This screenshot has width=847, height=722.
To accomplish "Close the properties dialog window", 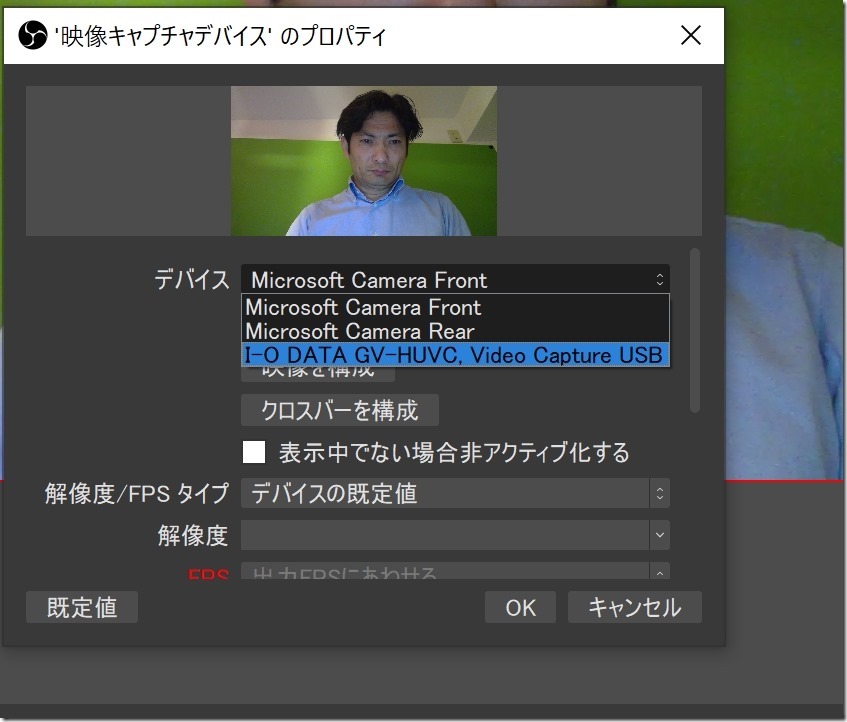I will click(690, 36).
